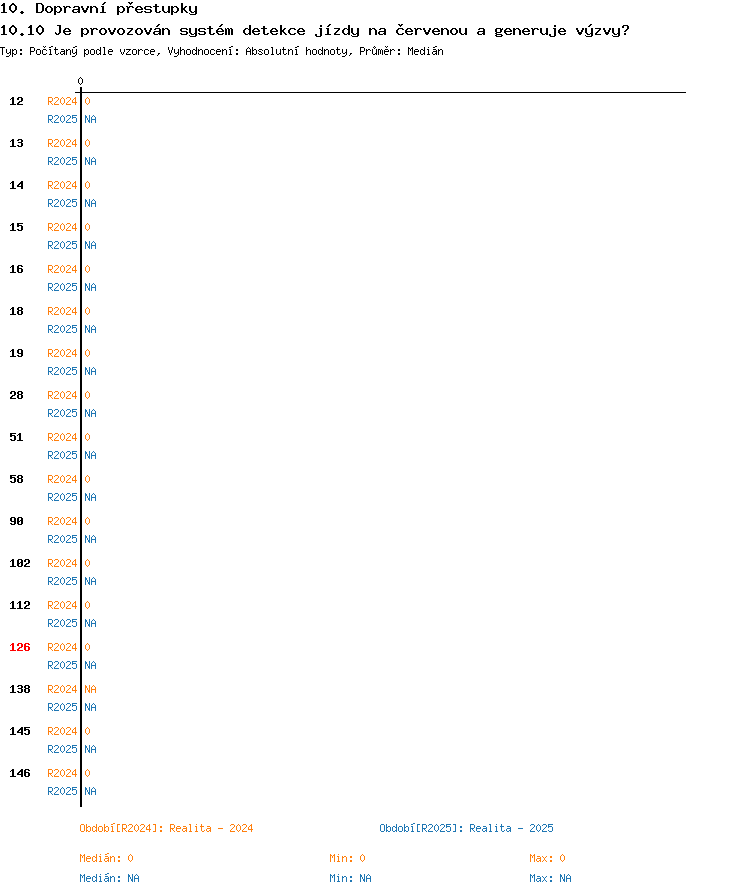Select the red highlighted row label 126
This screenshot has height=896, width=750.
pyautogui.click(x=20, y=647)
